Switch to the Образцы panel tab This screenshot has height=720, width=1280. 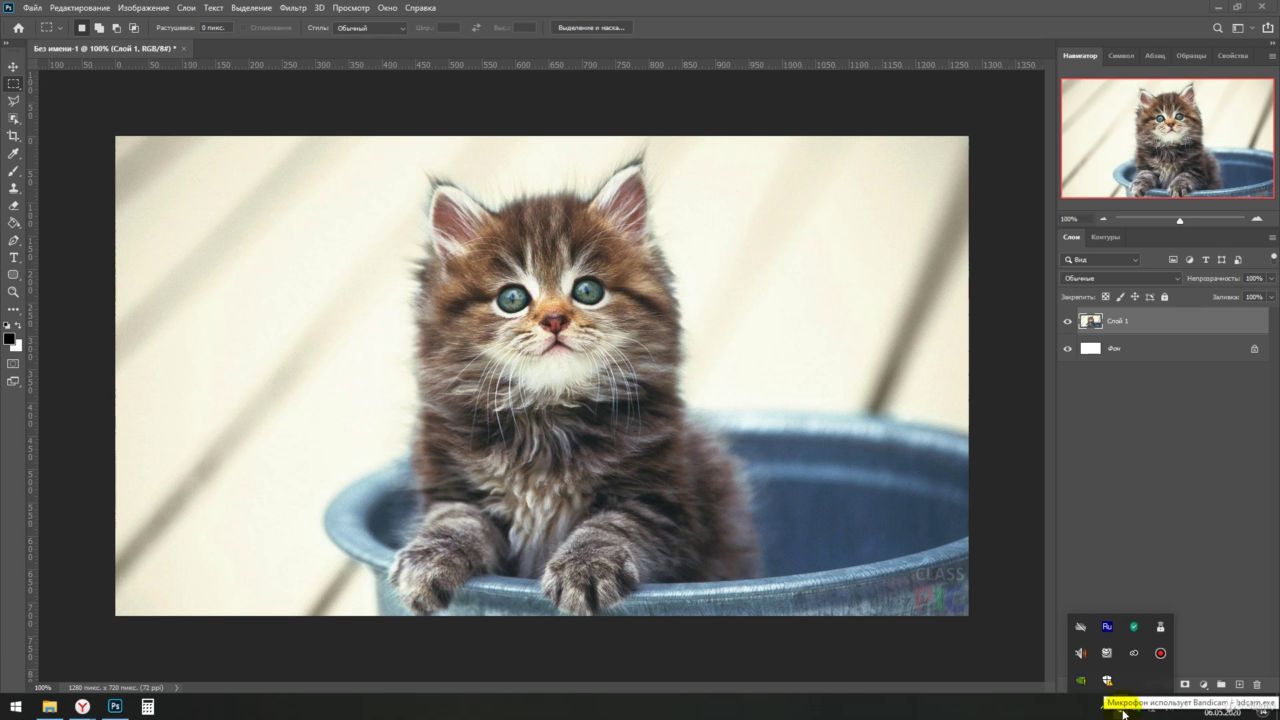pyautogui.click(x=1191, y=56)
